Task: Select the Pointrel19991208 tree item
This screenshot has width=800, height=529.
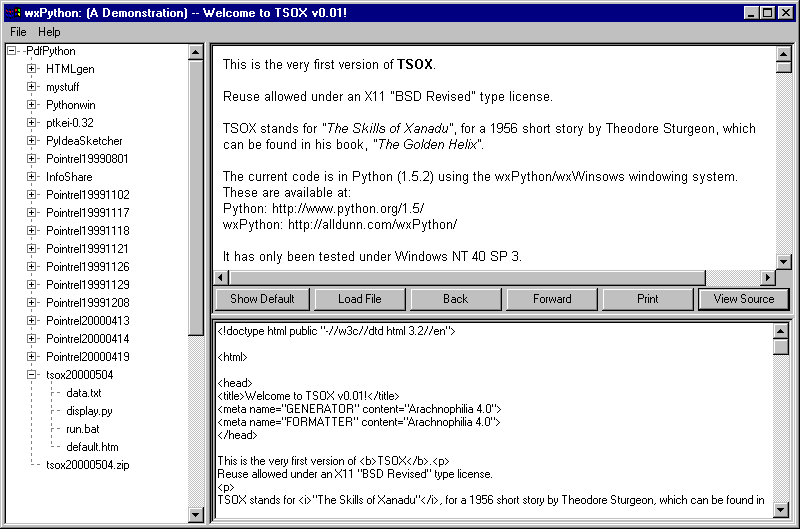Action: coord(88,303)
